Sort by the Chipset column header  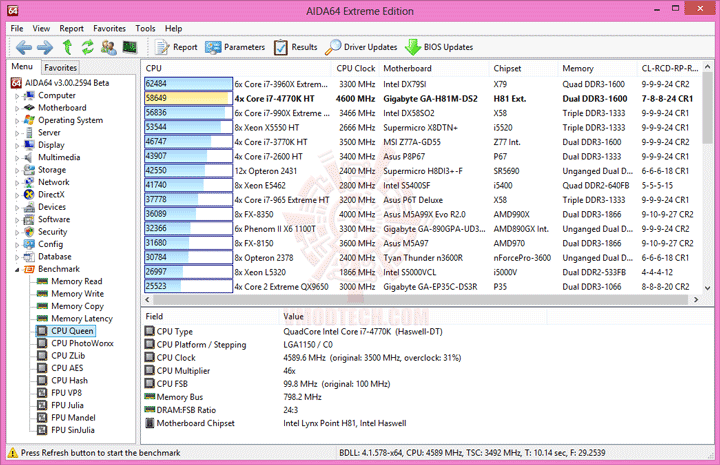(523, 68)
